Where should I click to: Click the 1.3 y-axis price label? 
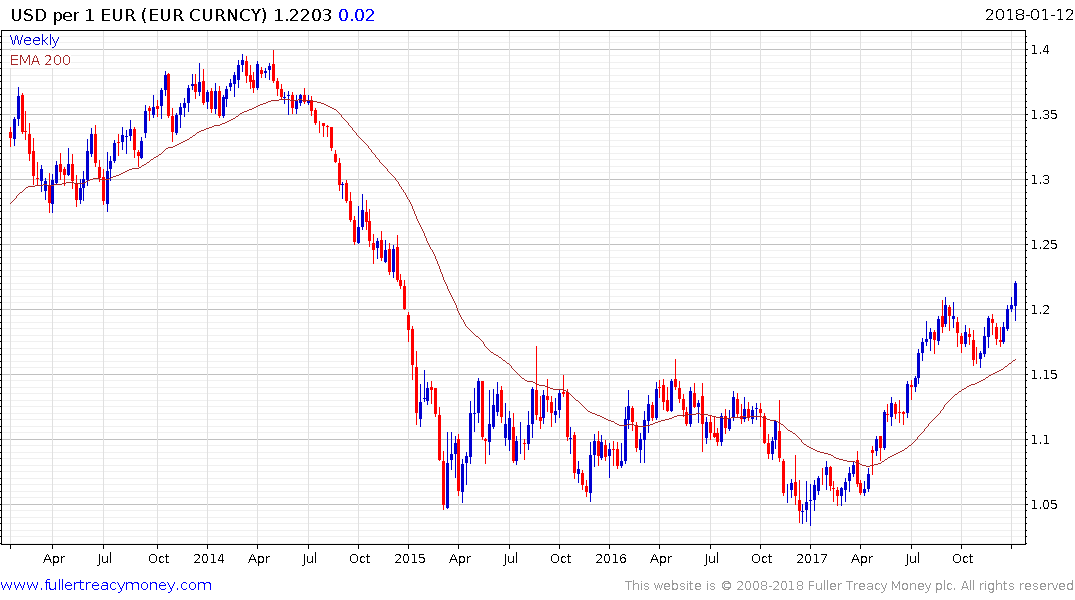[x=1040, y=180]
